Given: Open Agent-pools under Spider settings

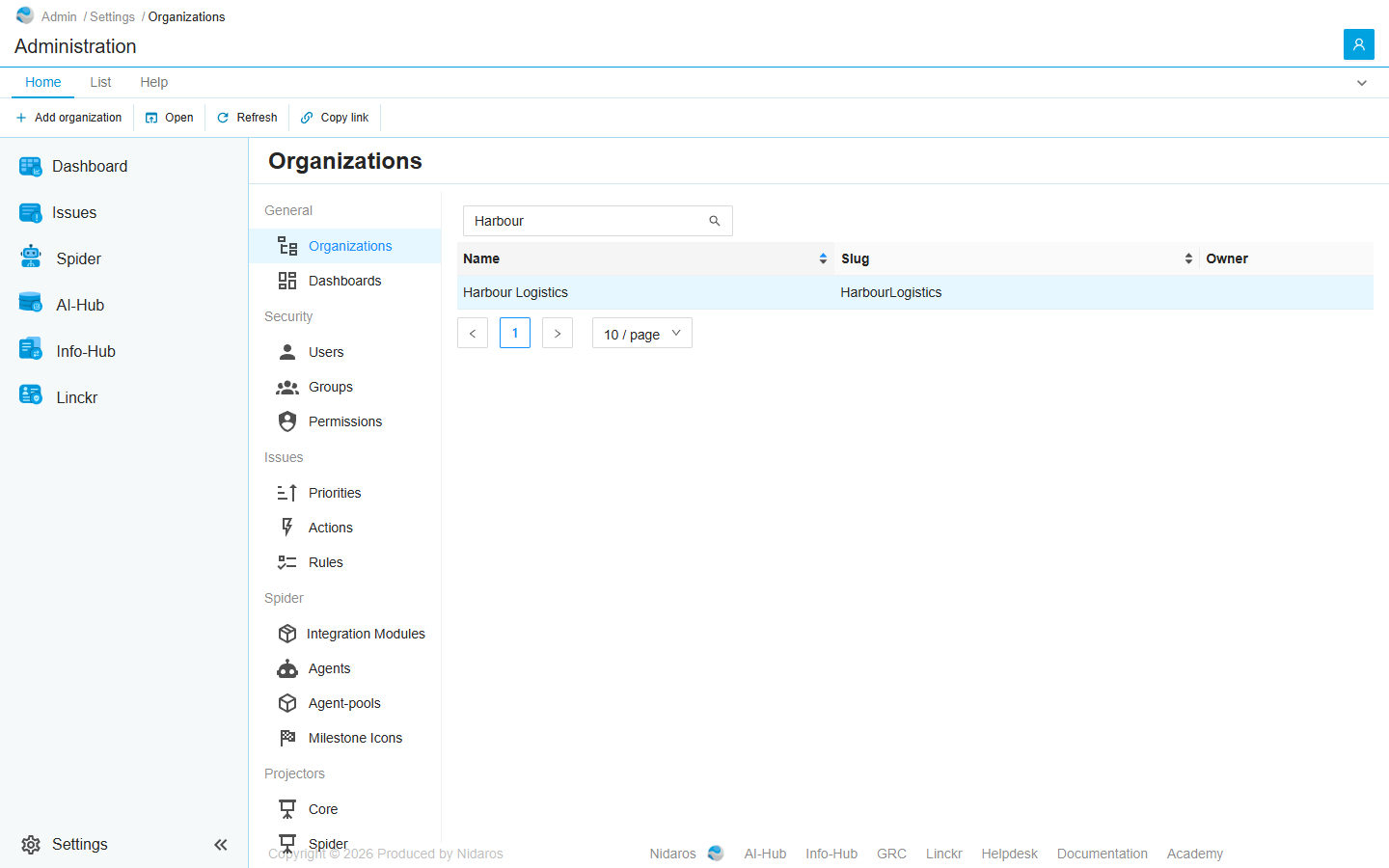Looking at the screenshot, I should [345, 703].
